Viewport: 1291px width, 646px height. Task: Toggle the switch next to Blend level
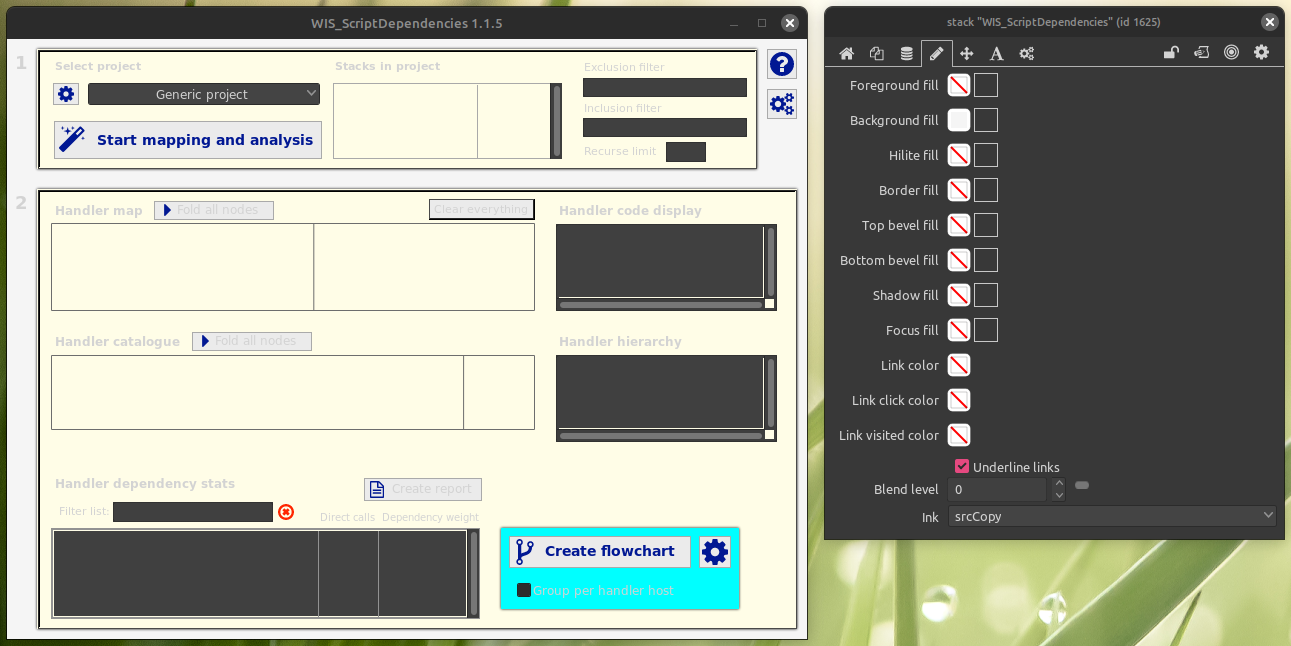(1082, 486)
